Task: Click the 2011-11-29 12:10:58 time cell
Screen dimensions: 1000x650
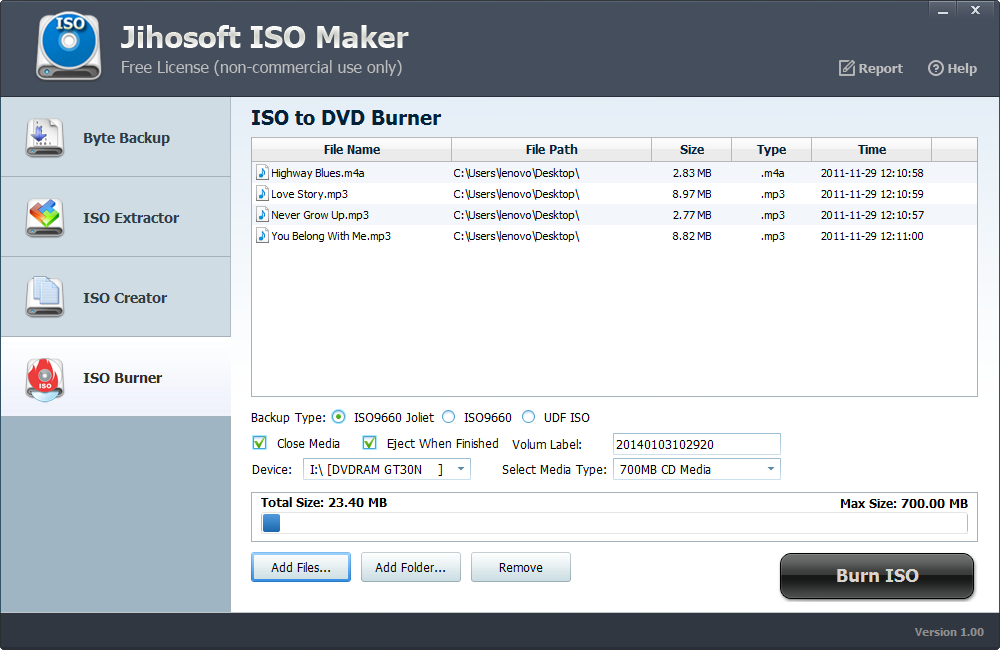Action: (x=872, y=173)
